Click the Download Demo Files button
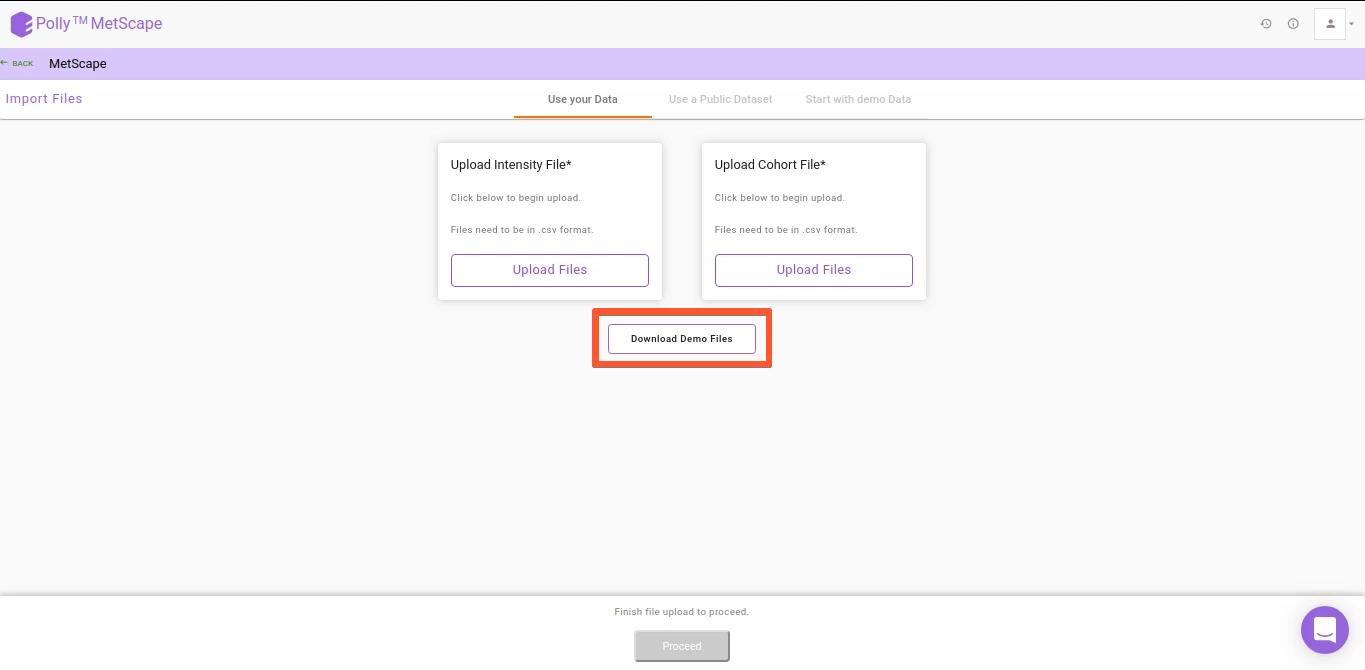The width and height of the screenshot is (1365, 670). [682, 339]
